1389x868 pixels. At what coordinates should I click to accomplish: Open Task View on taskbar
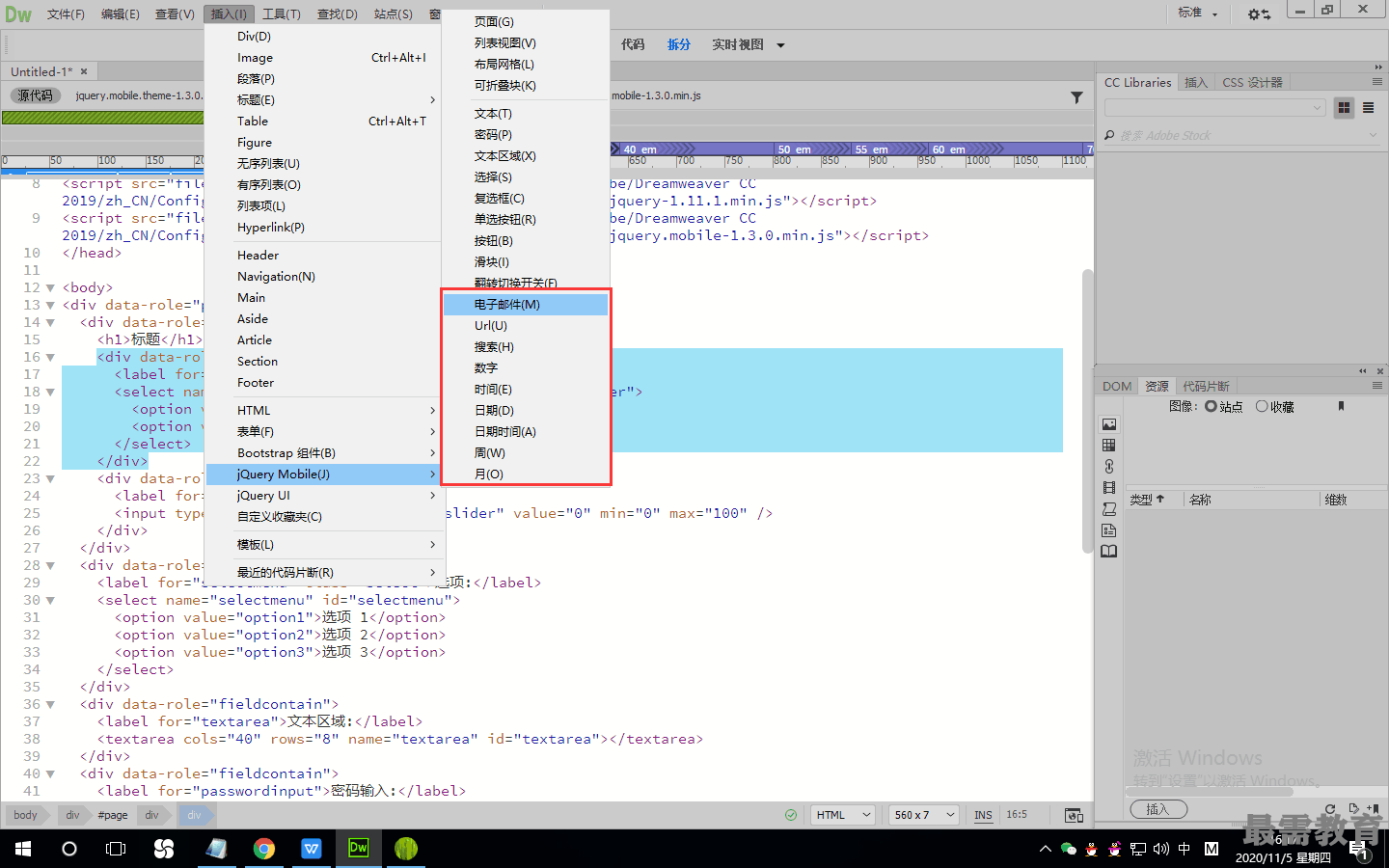[x=116, y=849]
